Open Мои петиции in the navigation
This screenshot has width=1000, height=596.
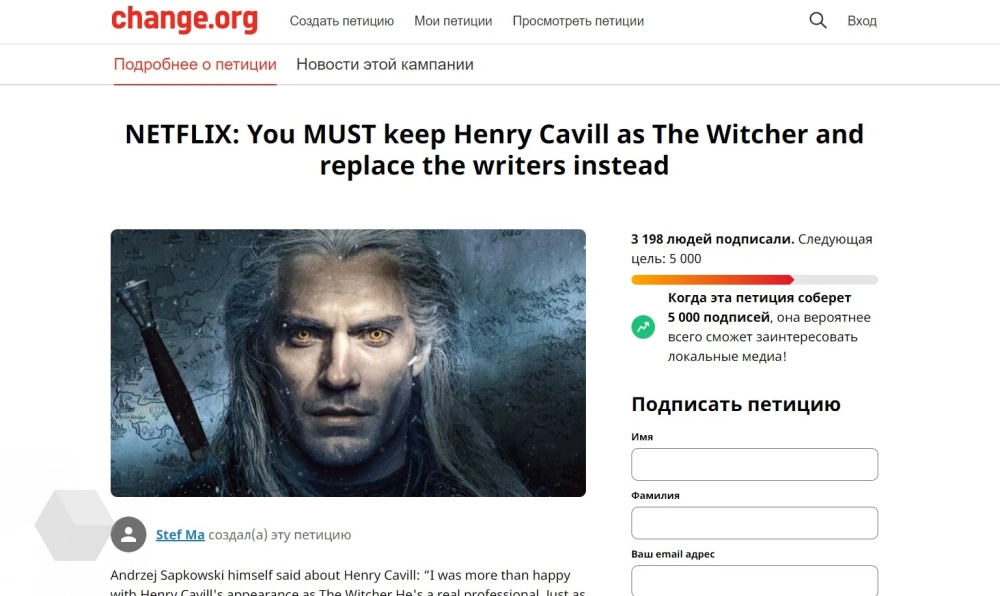[453, 21]
